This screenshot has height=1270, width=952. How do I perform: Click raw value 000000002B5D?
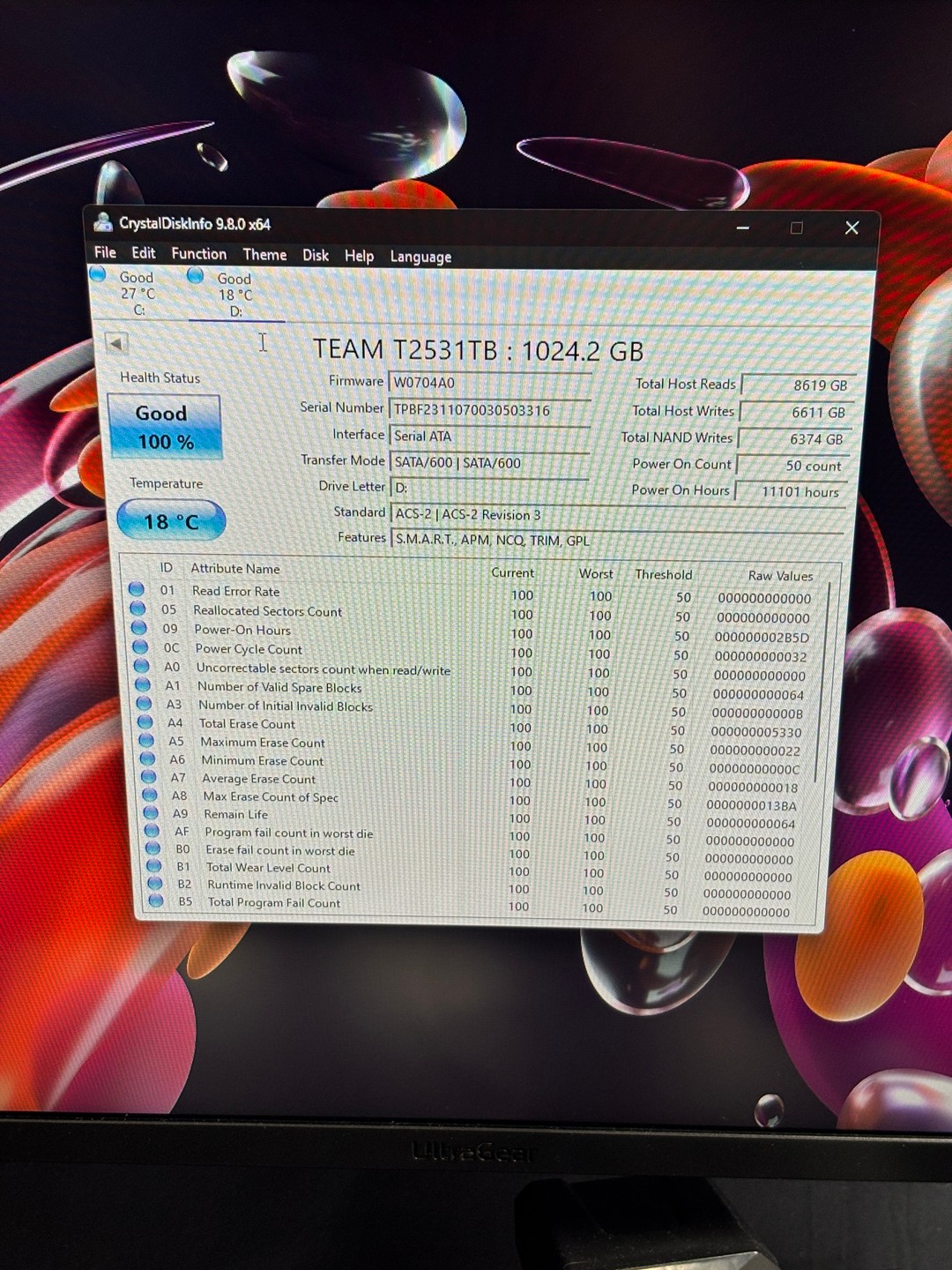coord(762,638)
